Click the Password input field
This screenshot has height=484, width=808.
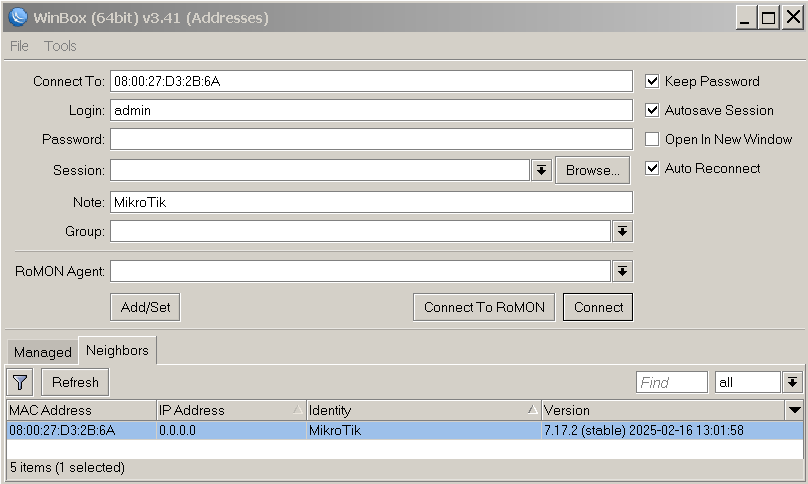pos(371,139)
